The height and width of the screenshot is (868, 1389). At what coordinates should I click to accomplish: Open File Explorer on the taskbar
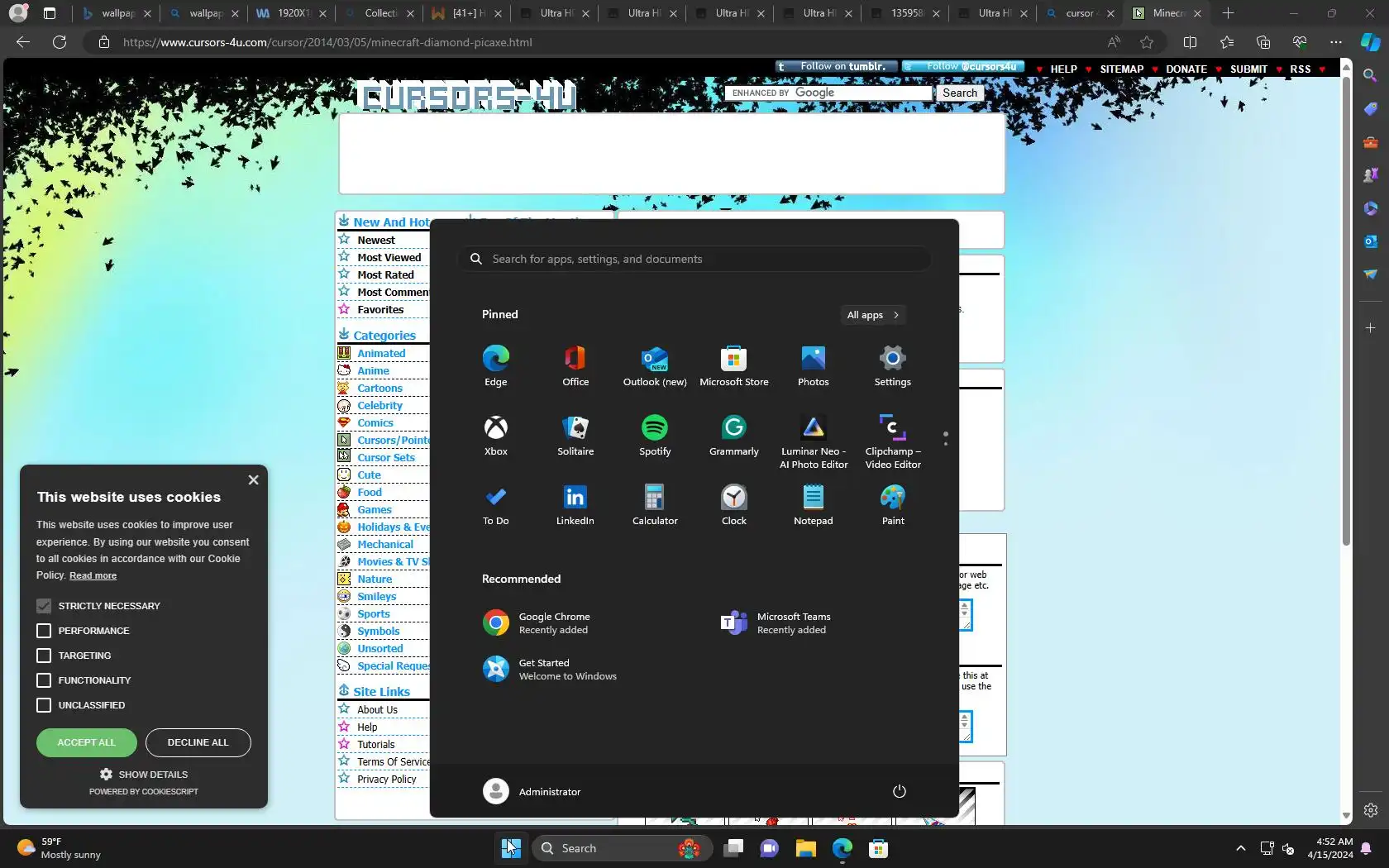(x=805, y=848)
